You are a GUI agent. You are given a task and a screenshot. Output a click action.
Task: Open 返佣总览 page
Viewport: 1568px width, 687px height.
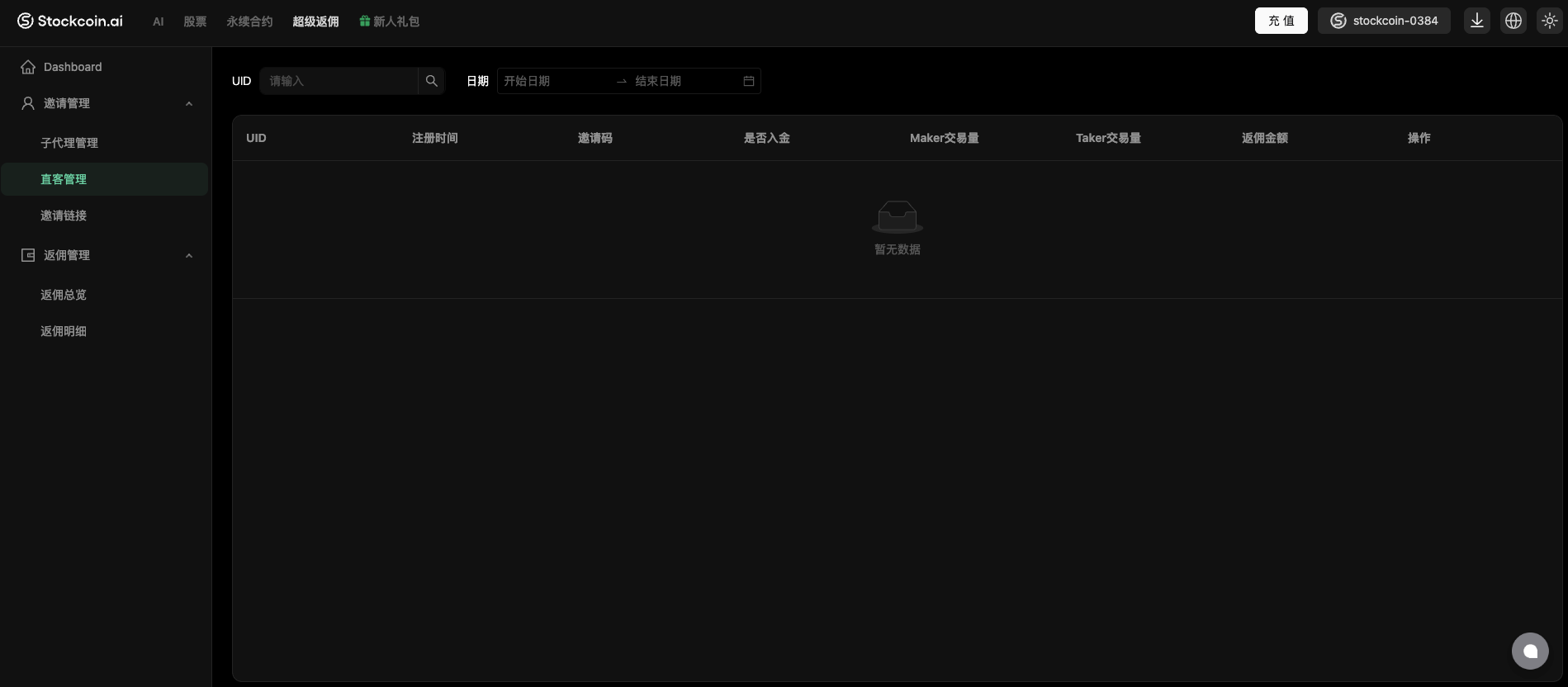tap(105, 295)
